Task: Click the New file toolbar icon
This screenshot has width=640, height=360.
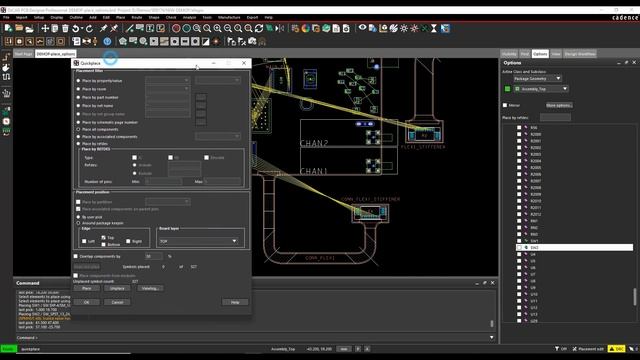Action: [x=8, y=28]
